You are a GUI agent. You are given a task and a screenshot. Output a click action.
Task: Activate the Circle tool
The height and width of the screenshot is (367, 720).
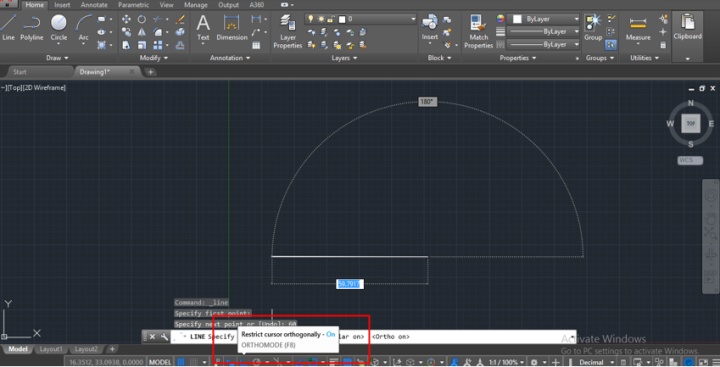coord(59,27)
